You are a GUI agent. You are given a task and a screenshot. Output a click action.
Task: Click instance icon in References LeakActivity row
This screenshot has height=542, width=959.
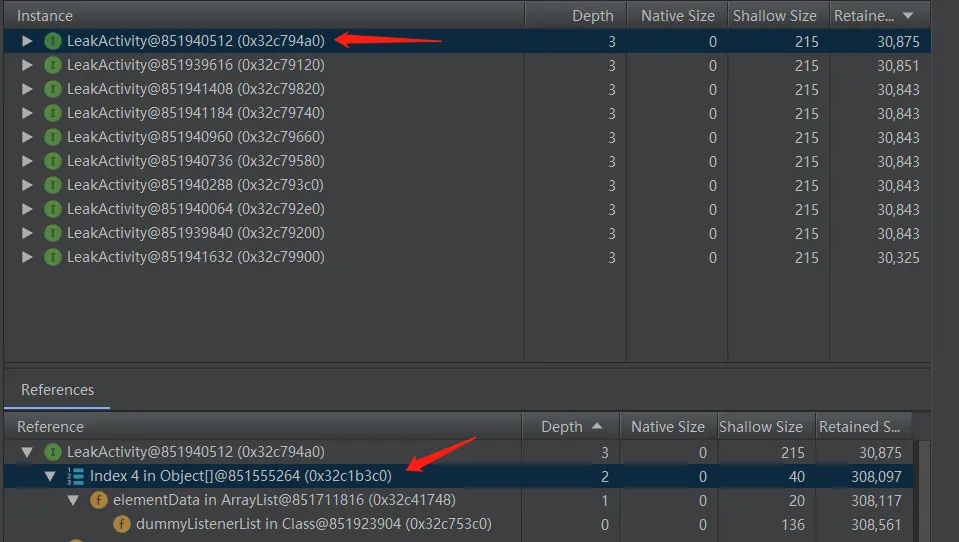pos(53,452)
